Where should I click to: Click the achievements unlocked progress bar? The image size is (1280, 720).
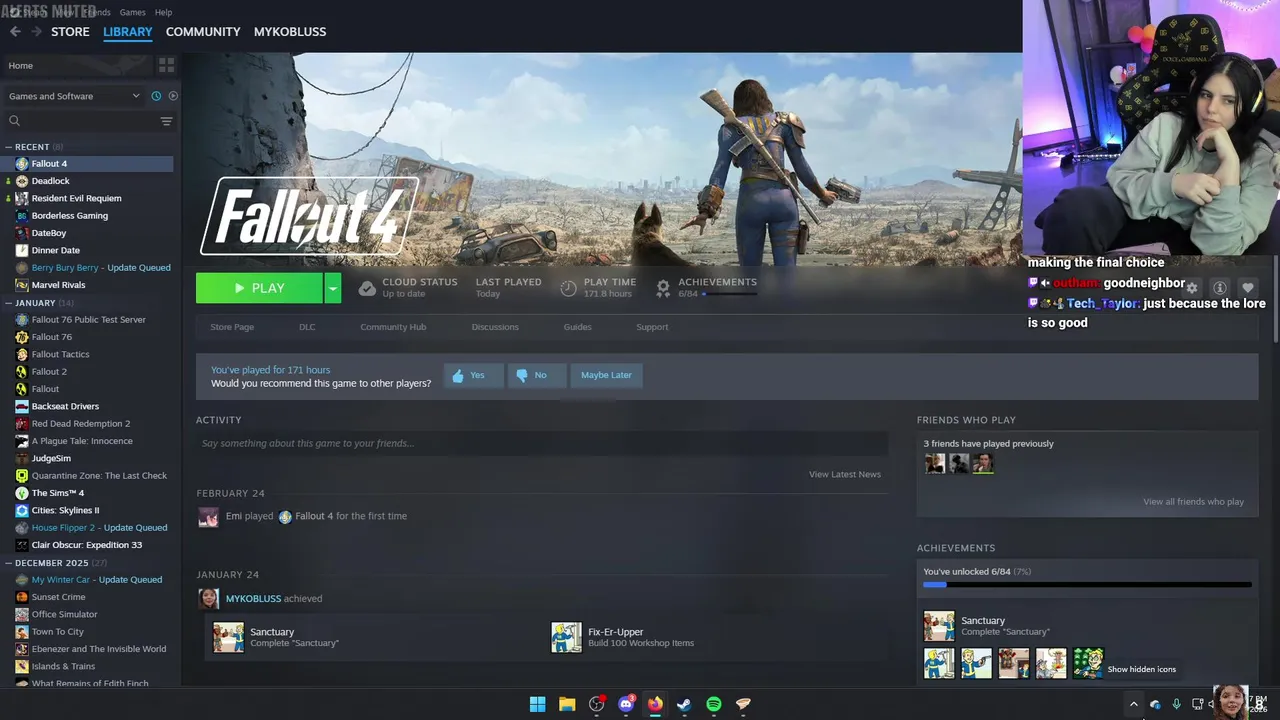[x=1087, y=585]
